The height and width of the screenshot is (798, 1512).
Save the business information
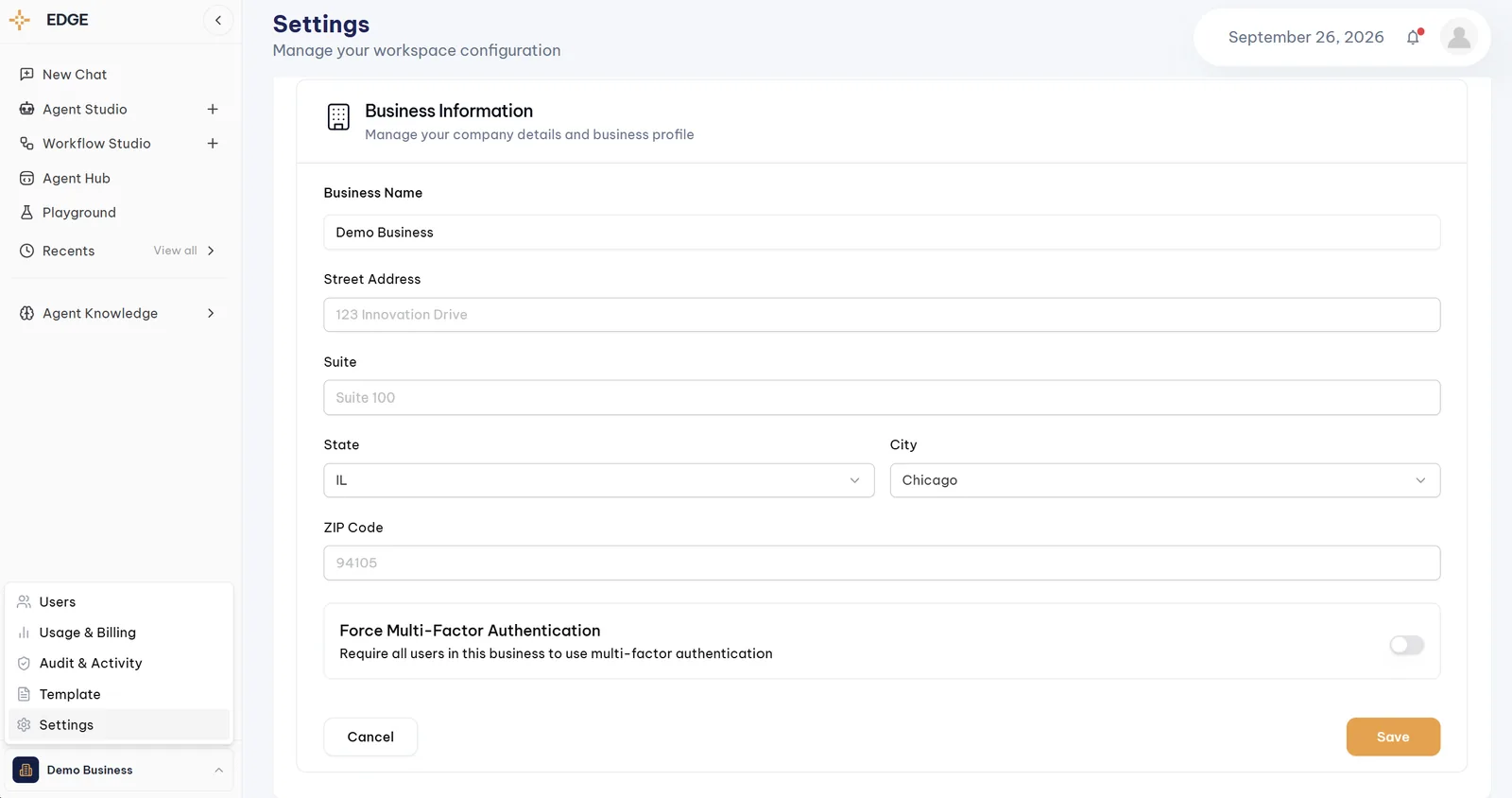click(1393, 737)
